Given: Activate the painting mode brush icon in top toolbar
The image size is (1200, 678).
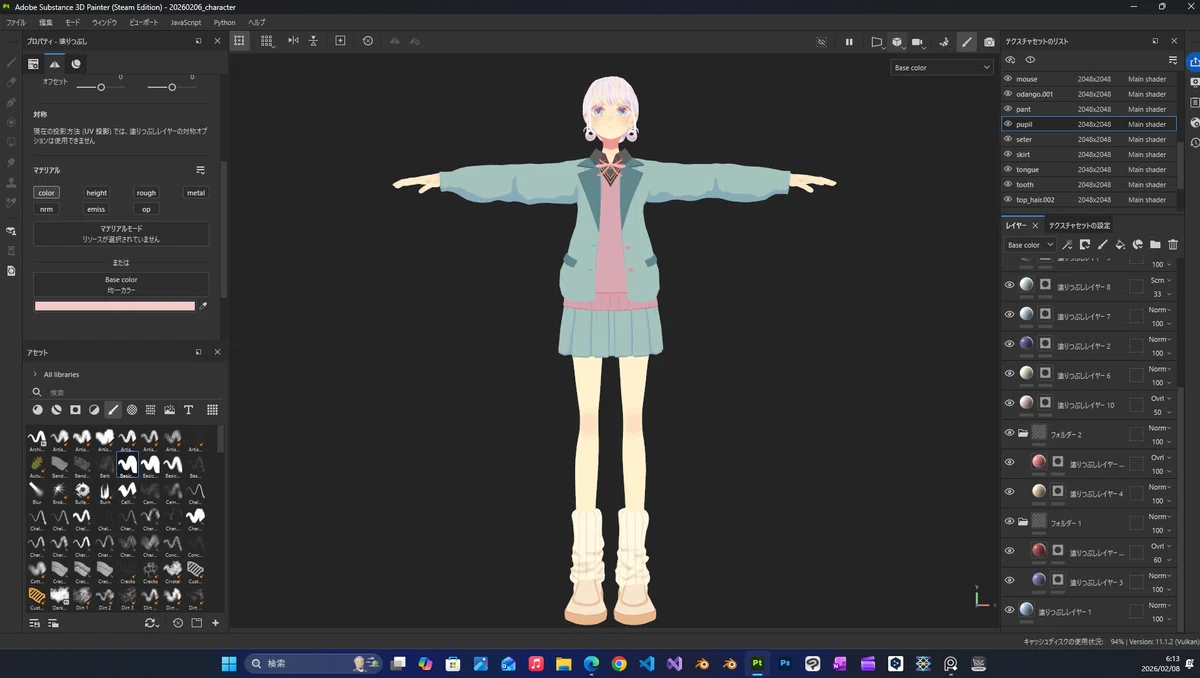Looking at the screenshot, I should [966, 42].
